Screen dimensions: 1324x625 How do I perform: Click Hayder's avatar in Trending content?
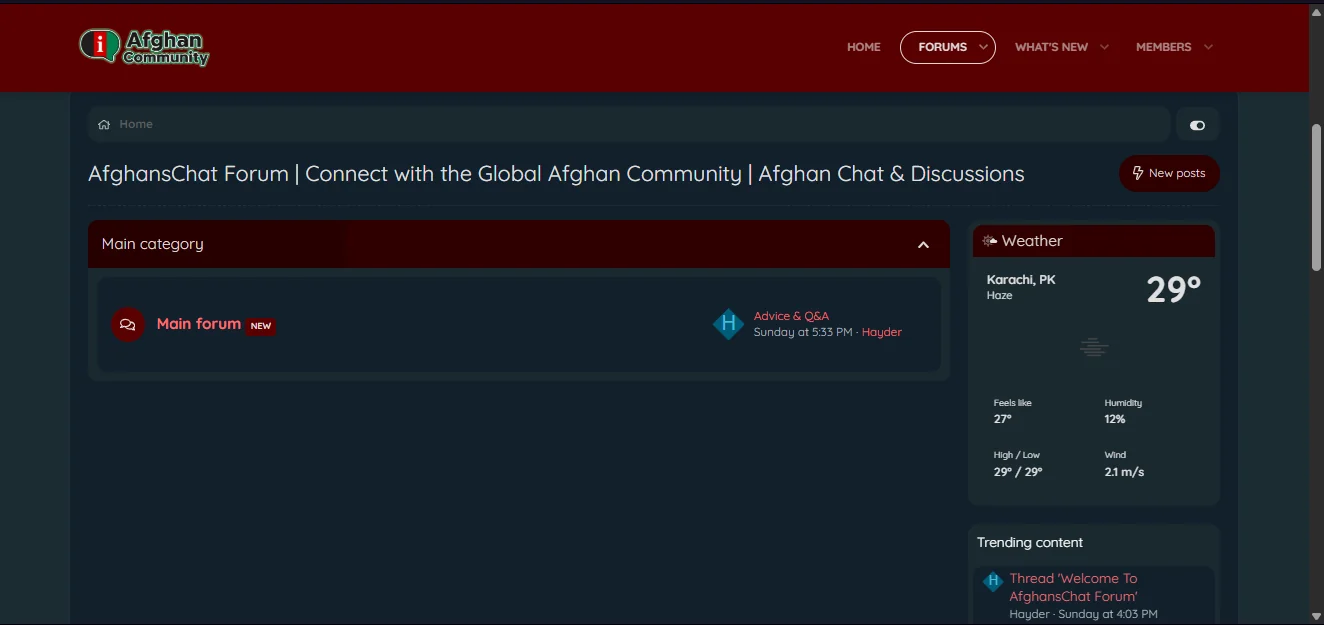pos(992,581)
